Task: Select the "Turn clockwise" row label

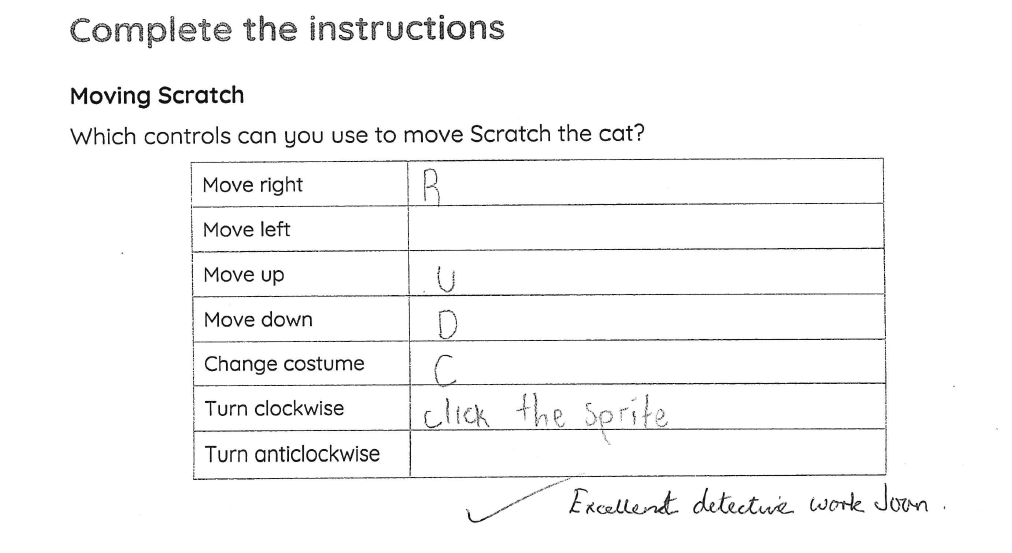Action: 273,408
